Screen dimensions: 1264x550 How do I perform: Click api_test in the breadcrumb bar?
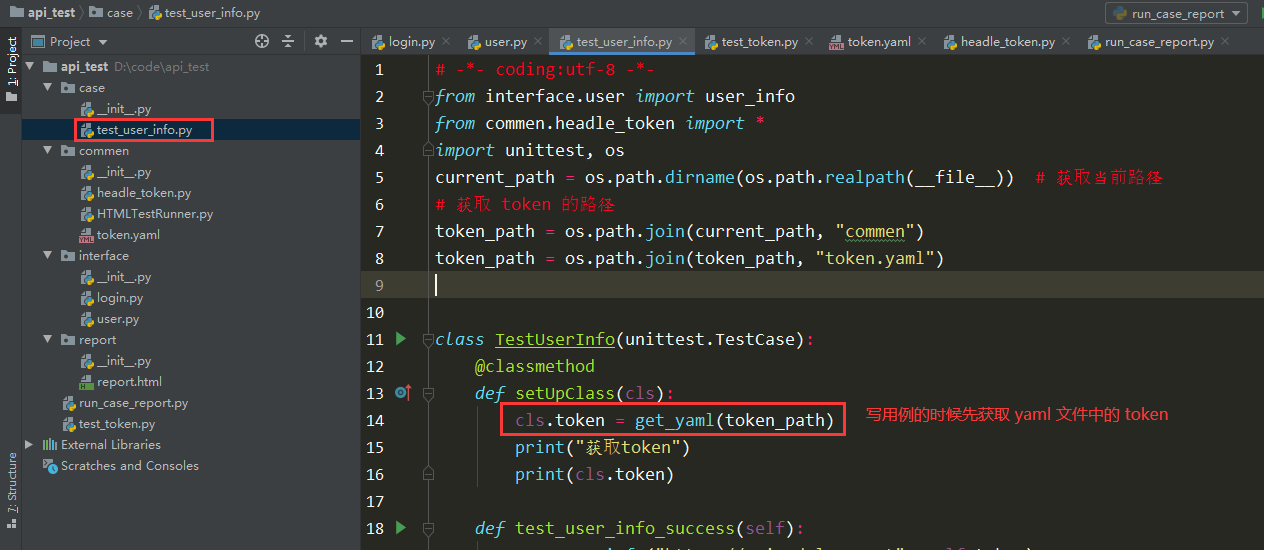coord(44,13)
